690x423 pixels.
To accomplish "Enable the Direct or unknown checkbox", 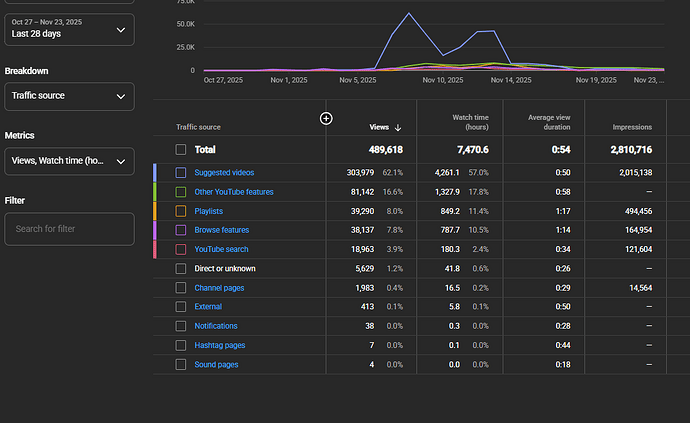I will pyautogui.click(x=181, y=268).
